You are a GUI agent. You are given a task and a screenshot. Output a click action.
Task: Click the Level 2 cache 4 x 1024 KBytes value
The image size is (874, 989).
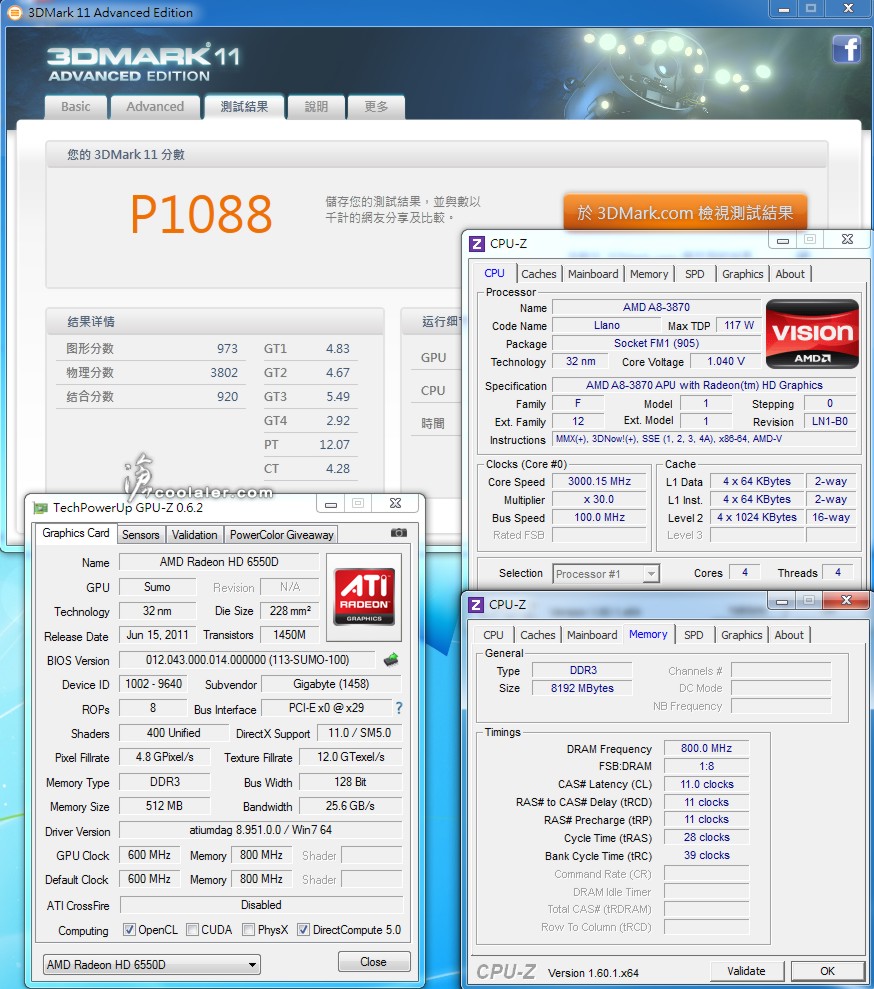click(757, 517)
